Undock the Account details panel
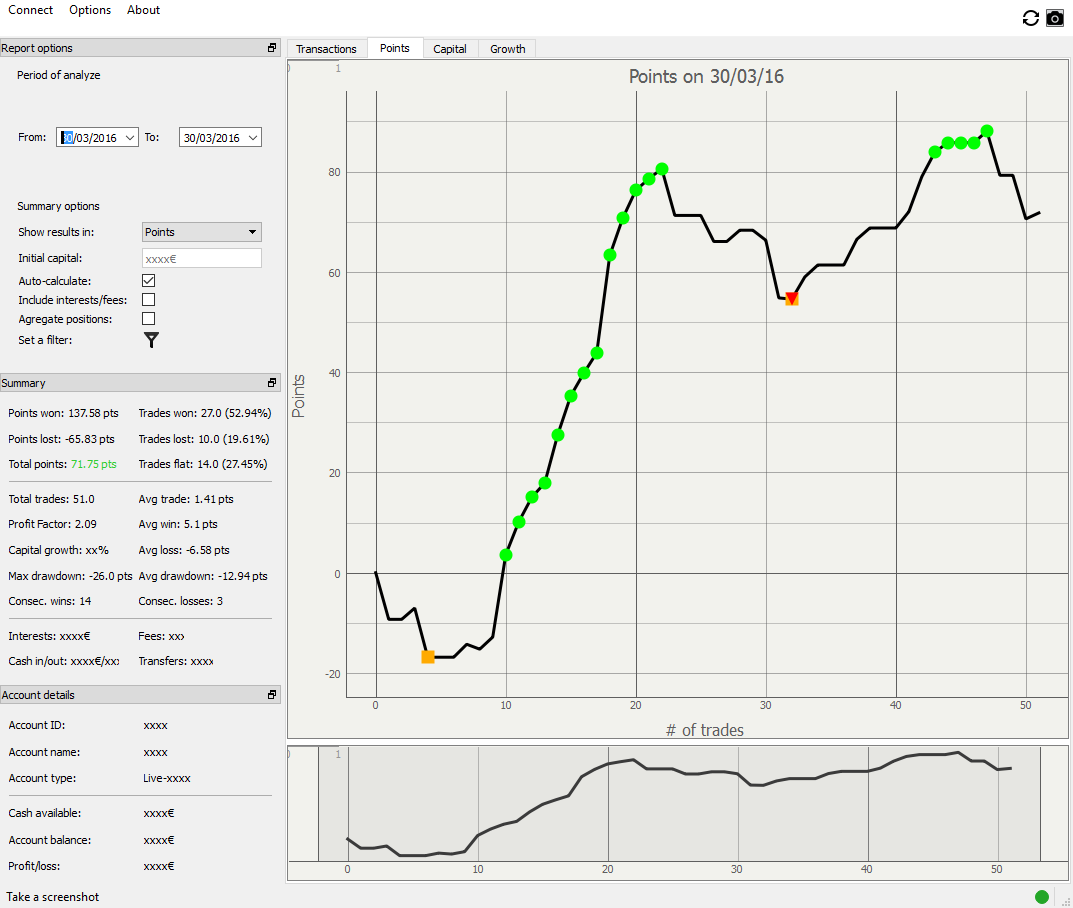The width and height of the screenshot is (1073, 908). [x=272, y=695]
